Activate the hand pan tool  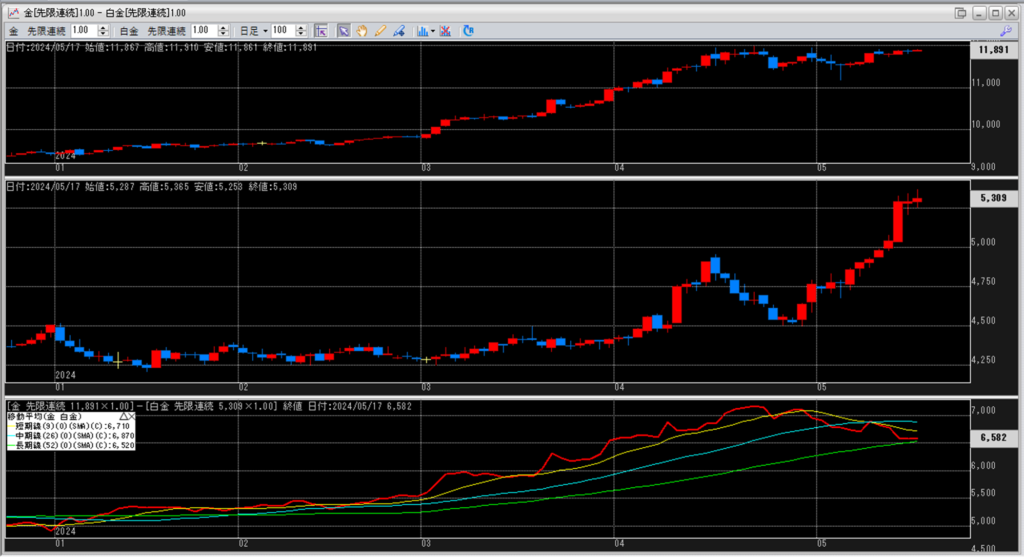tap(362, 31)
